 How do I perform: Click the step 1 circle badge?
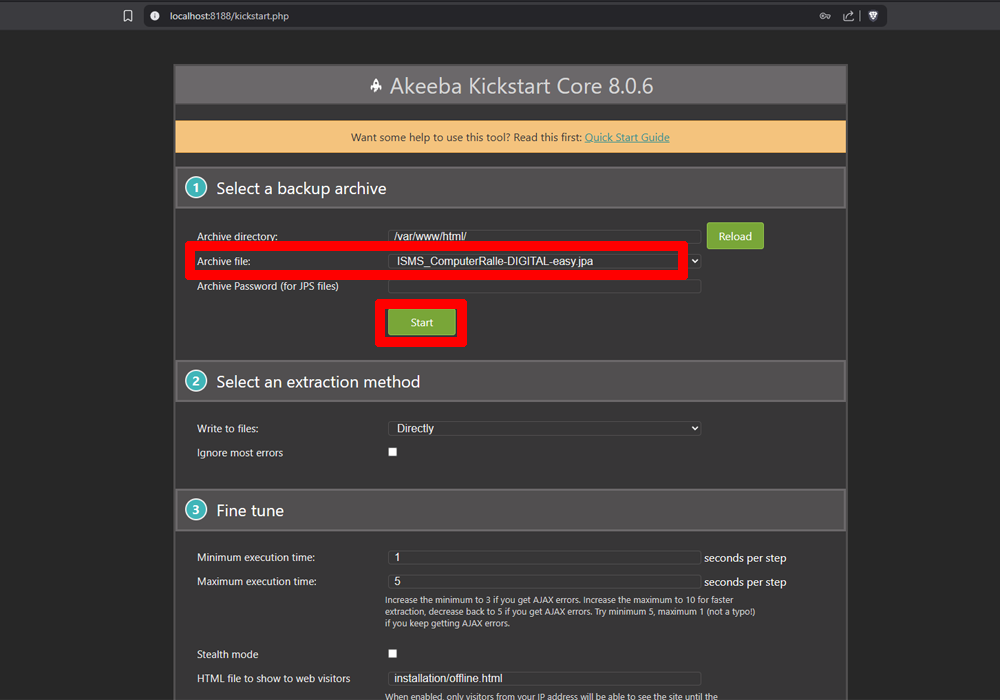195,187
